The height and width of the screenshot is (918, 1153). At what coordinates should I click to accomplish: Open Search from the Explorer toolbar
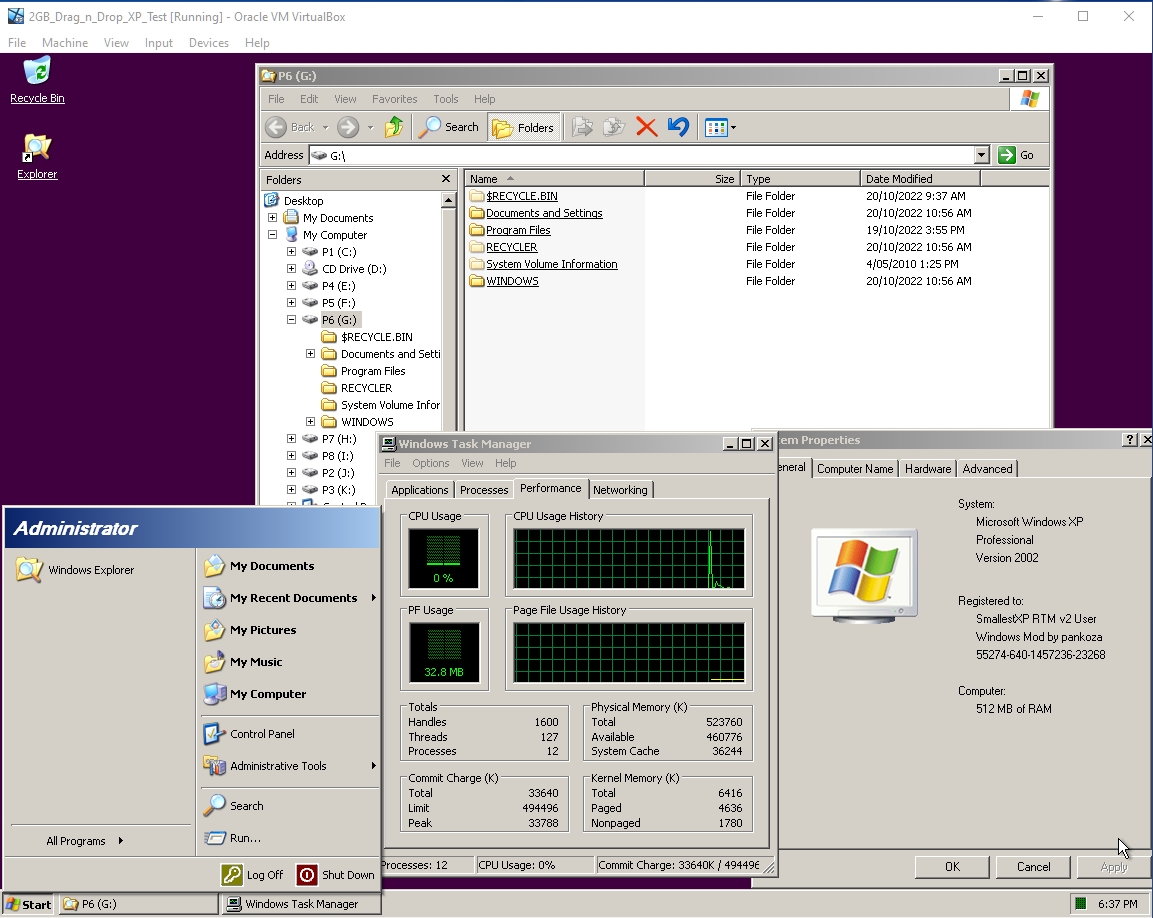[x=449, y=127]
